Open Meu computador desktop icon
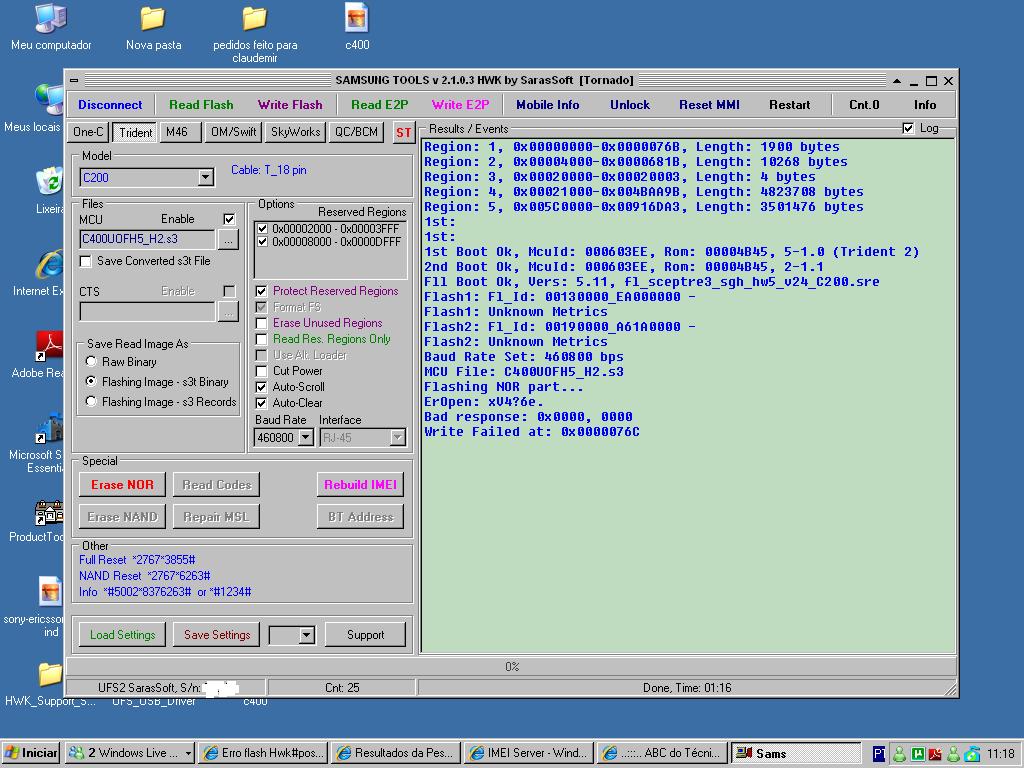Image resolution: width=1024 pixels, height=768 pixels. pyautogui.click(x=51, y=27)
